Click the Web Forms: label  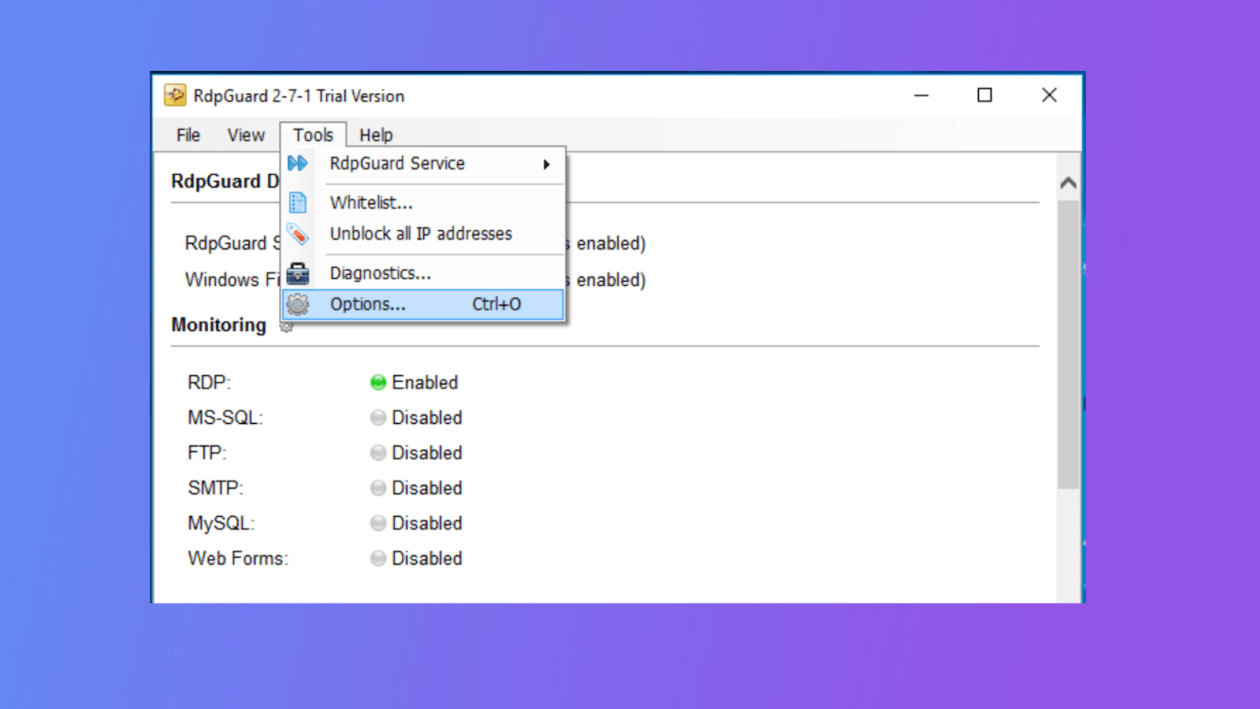(x=238, y=558)
